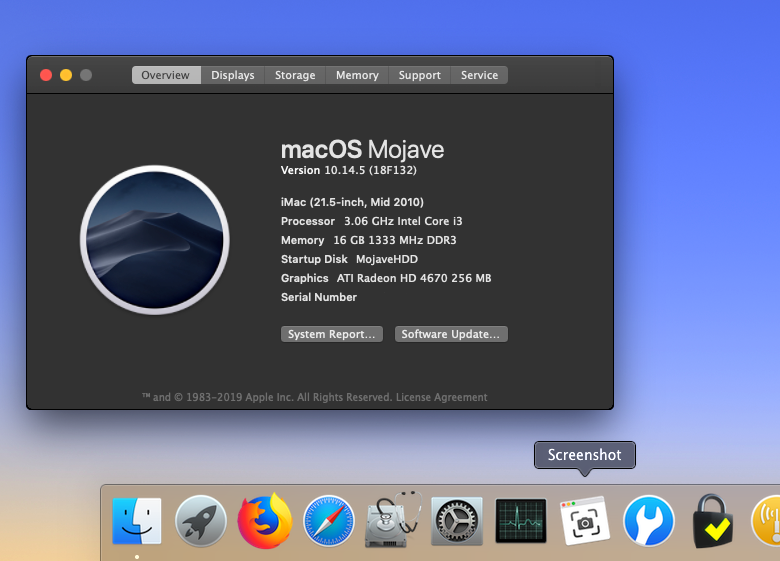This screenshot has width=780, height=561.
Task: Open Firefox from the Dock
Action: point(265,521)
